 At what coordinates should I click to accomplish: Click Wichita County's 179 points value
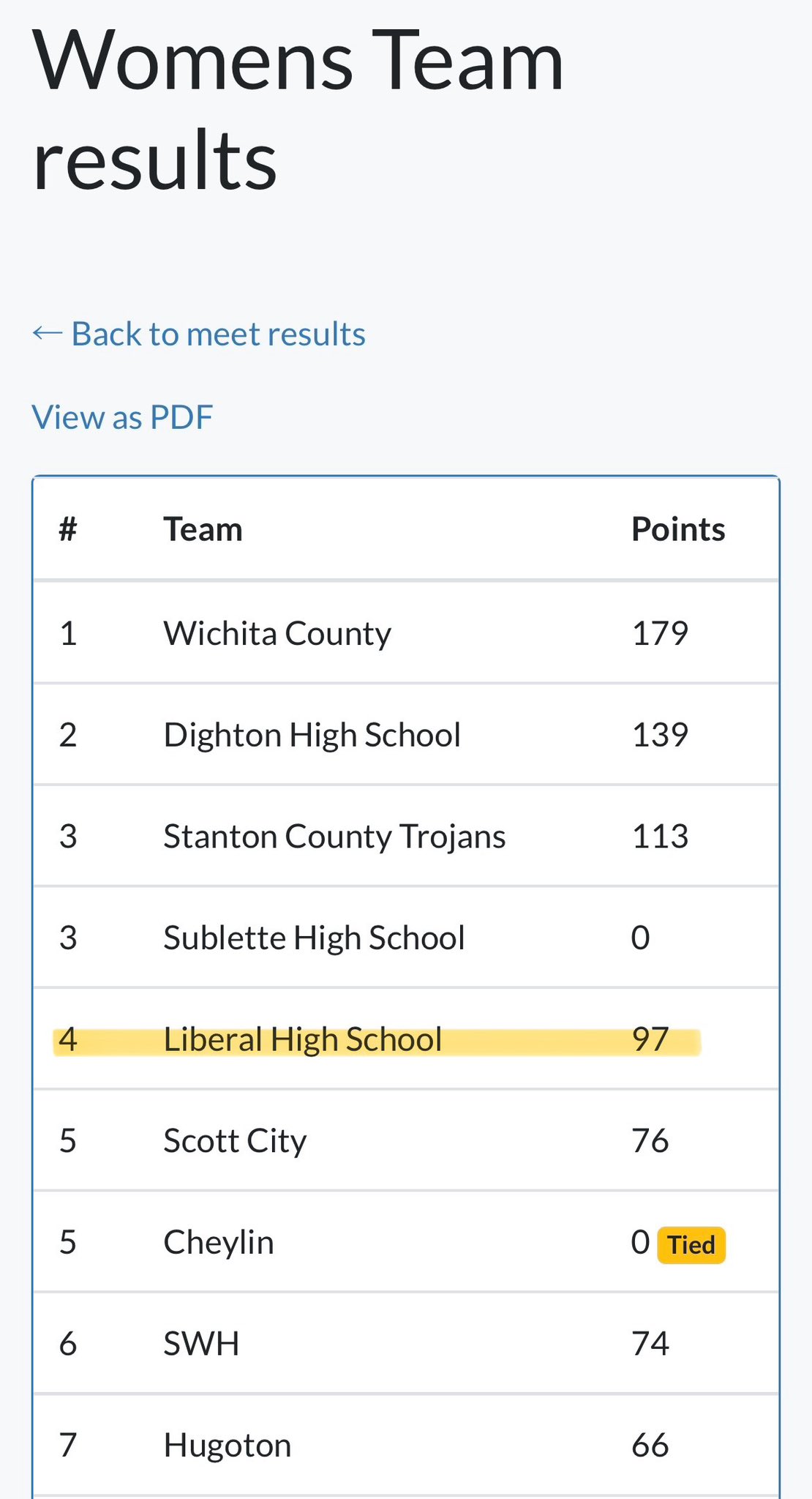(660, 633)
